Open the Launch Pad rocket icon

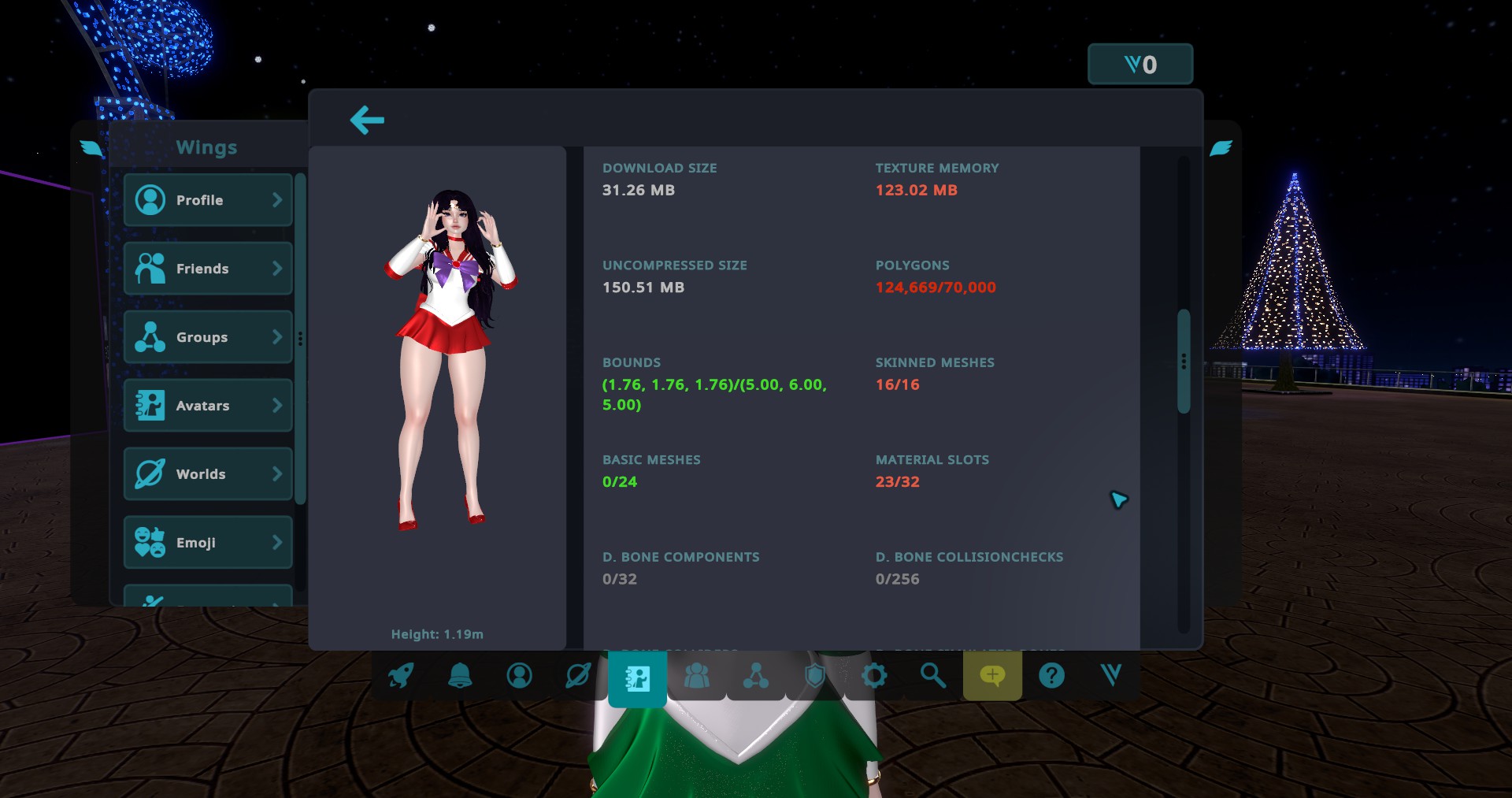click(x=401, y=675)
